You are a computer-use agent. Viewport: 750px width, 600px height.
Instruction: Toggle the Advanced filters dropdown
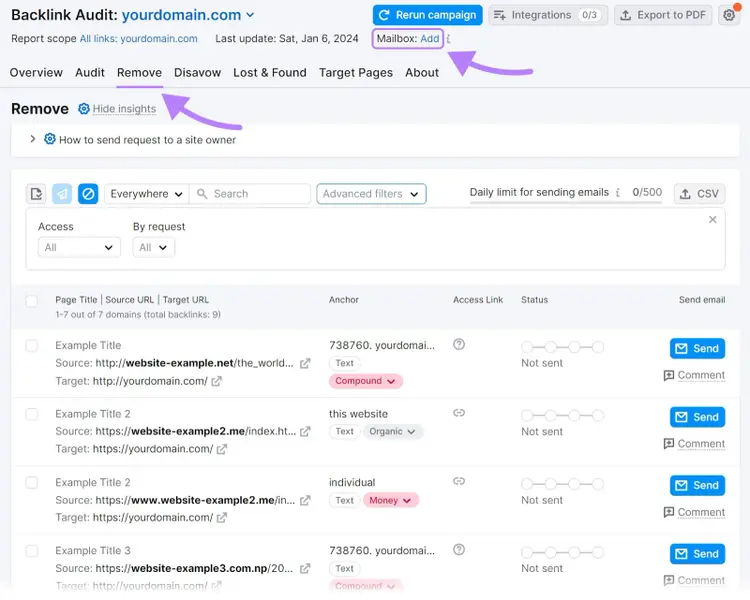click(371, 194)
